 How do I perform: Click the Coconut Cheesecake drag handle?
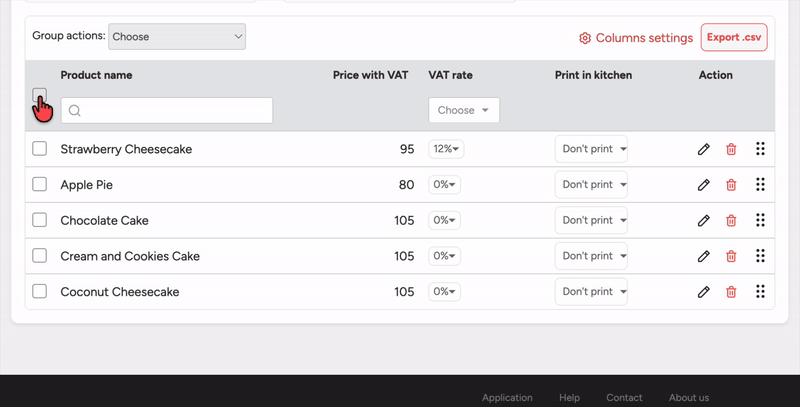pos(760,292)
